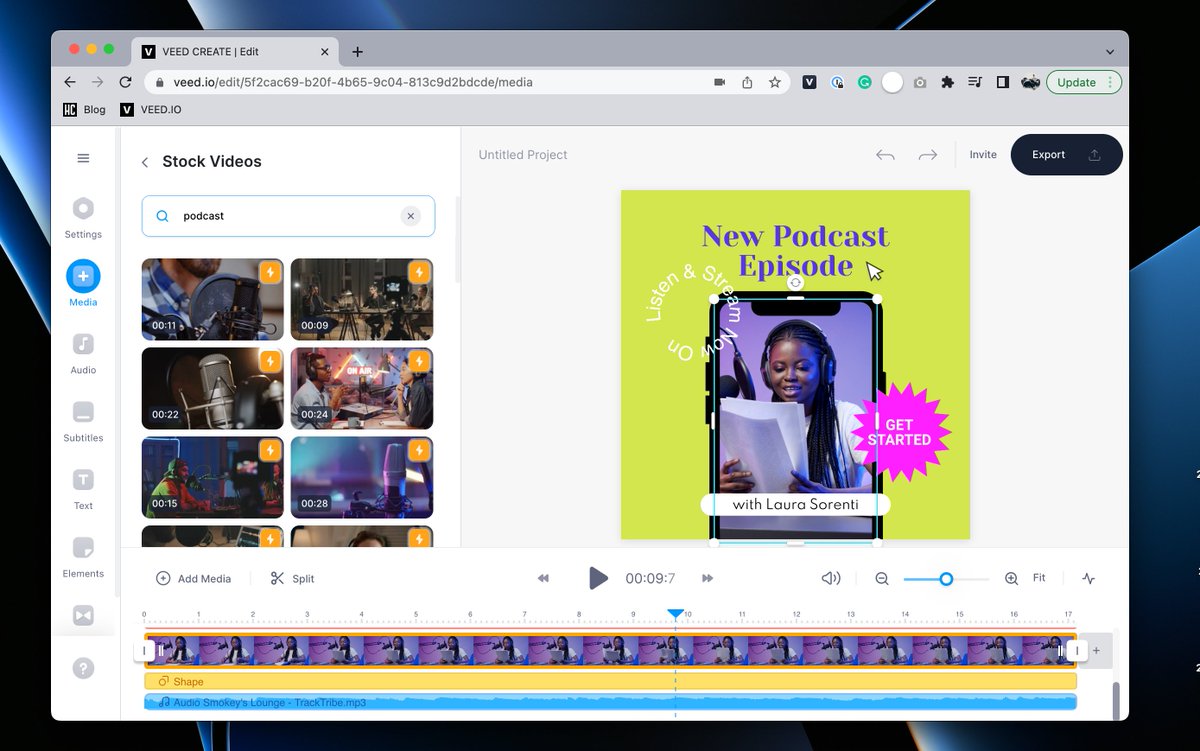Click the camera icon in address bar
This screenshot has width=1200, height=751.
tap(719, 82)
